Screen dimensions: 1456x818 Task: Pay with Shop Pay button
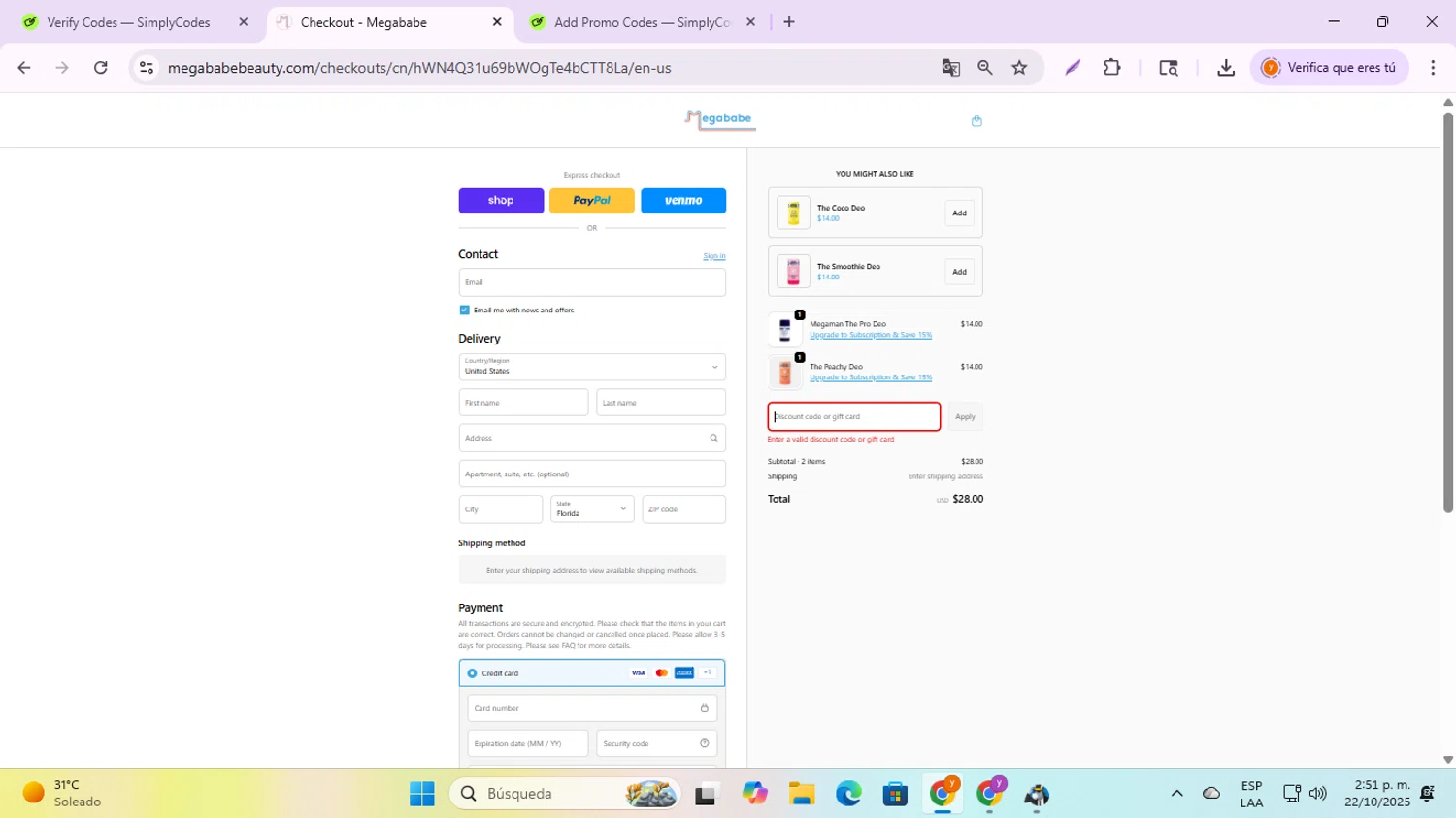[501, 201]
